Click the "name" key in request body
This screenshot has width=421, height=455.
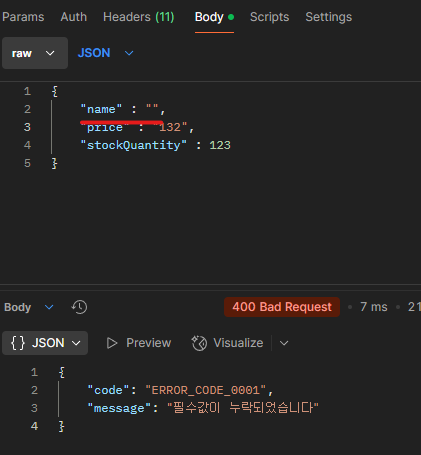point(101,109)
